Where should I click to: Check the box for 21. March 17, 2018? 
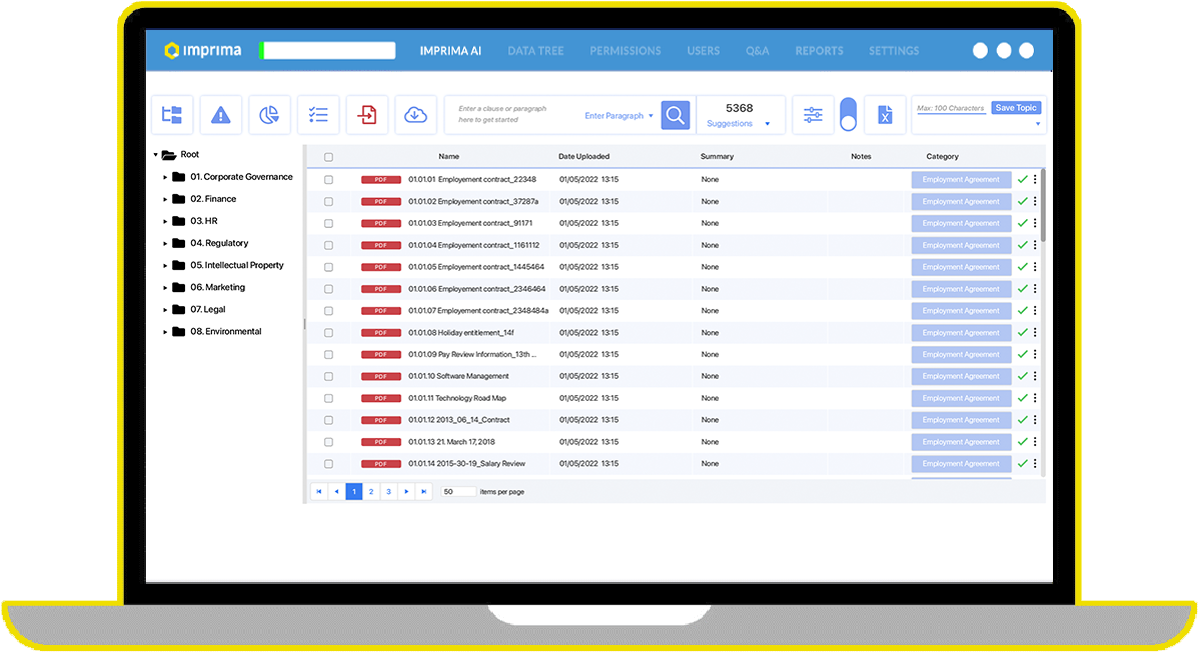coord(328,442)
